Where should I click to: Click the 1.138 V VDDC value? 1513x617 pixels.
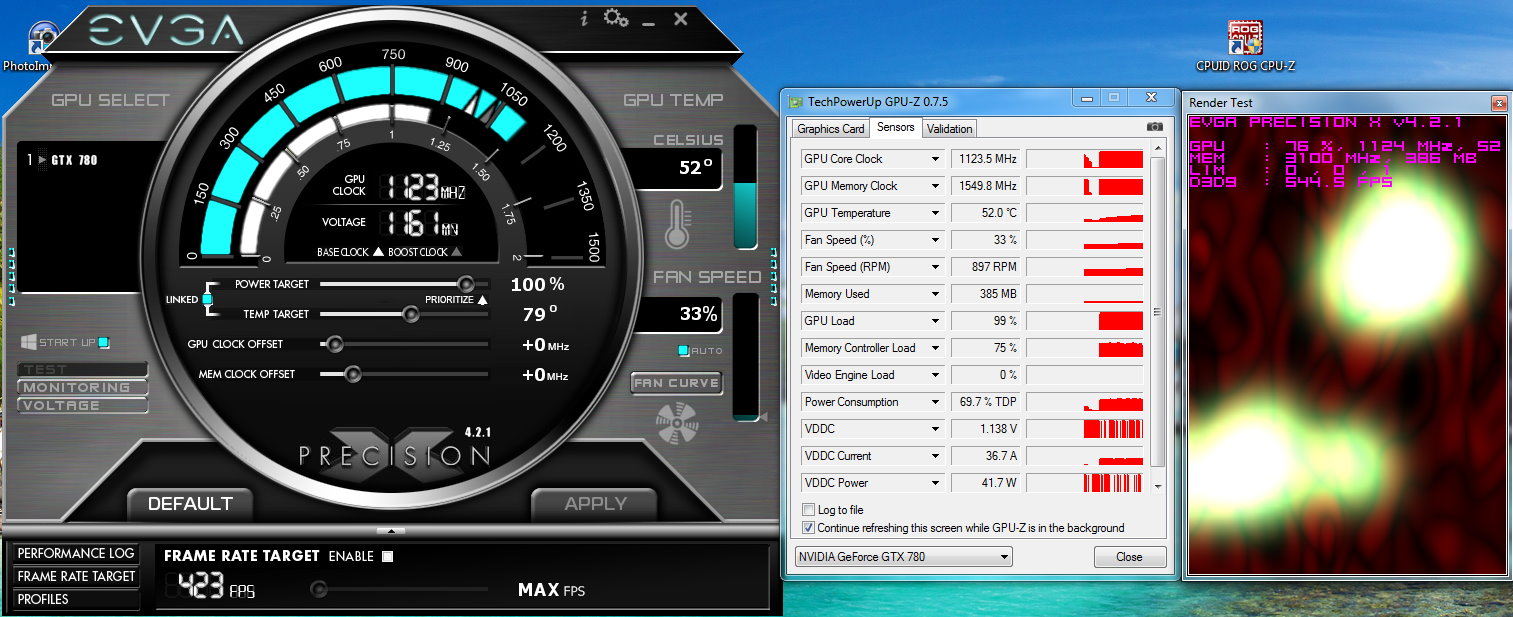(x=984, y=429)
